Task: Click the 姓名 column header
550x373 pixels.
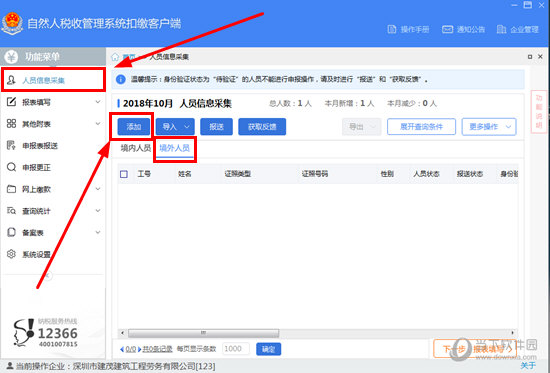Action: click(x=185, y=174)
